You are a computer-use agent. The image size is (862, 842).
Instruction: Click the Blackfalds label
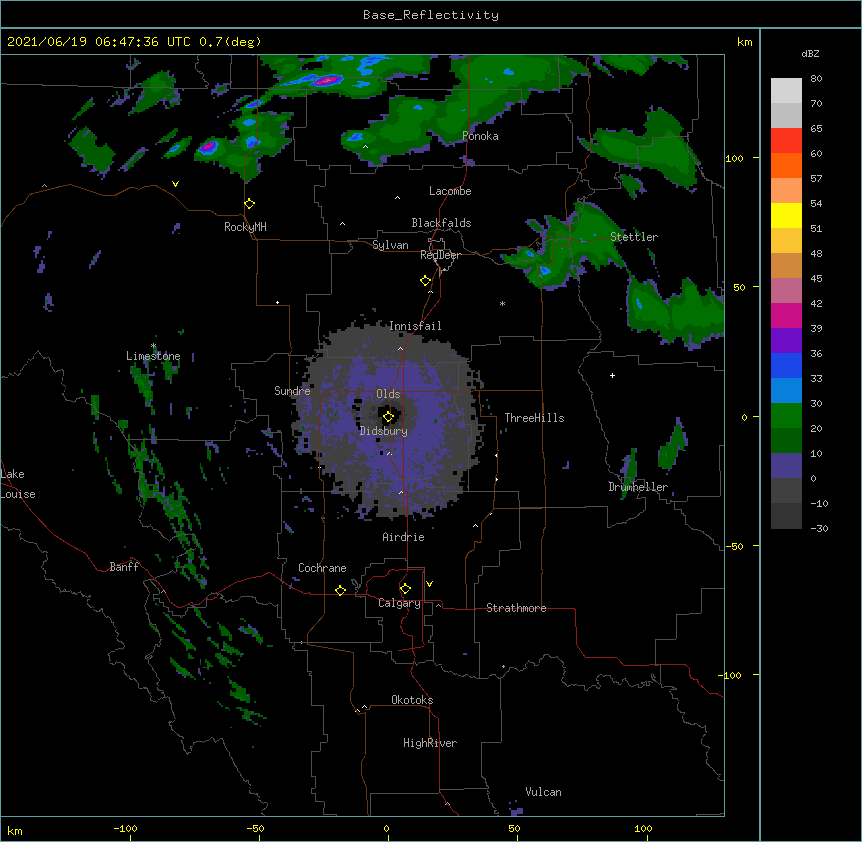coord(441,223)
